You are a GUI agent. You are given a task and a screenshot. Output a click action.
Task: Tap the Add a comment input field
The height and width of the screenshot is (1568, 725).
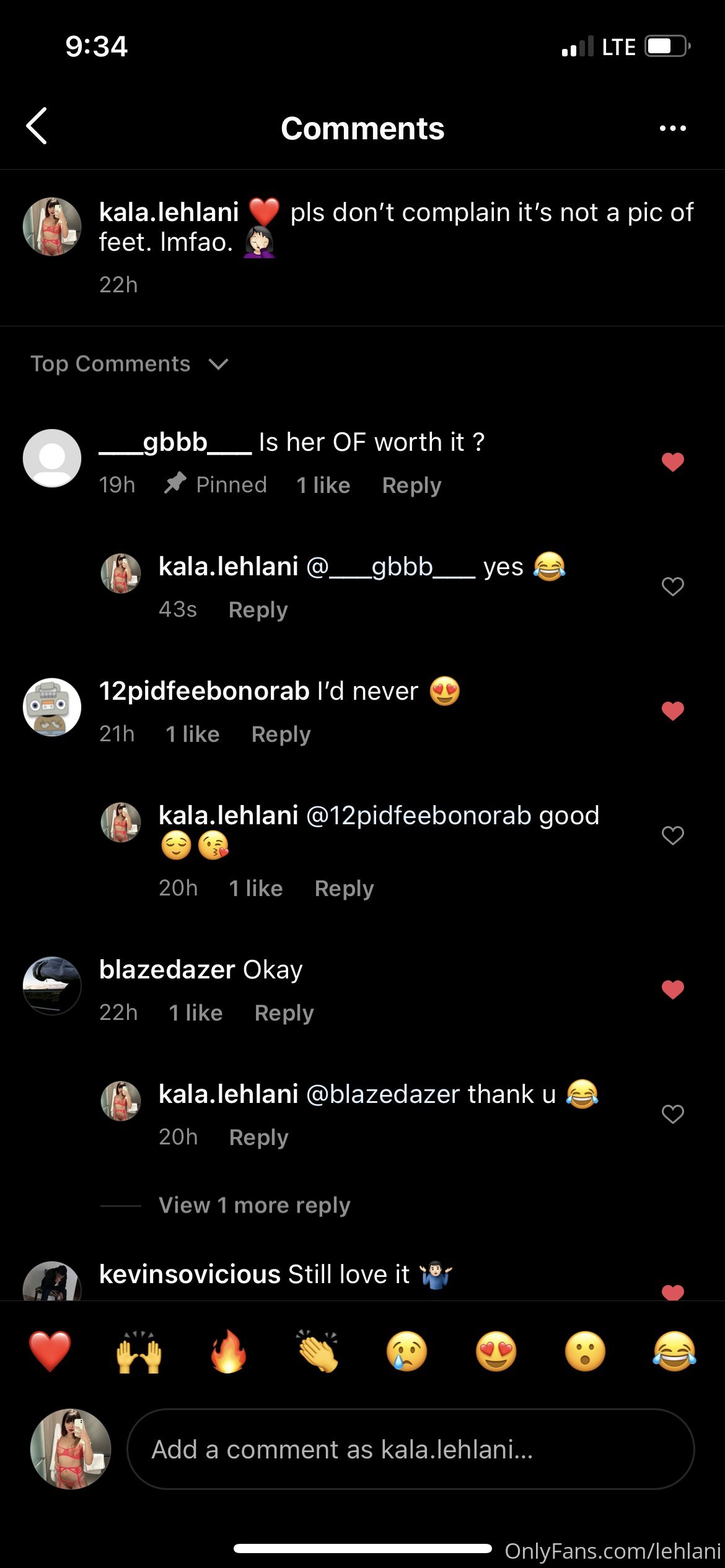[x=410, y=1449]
